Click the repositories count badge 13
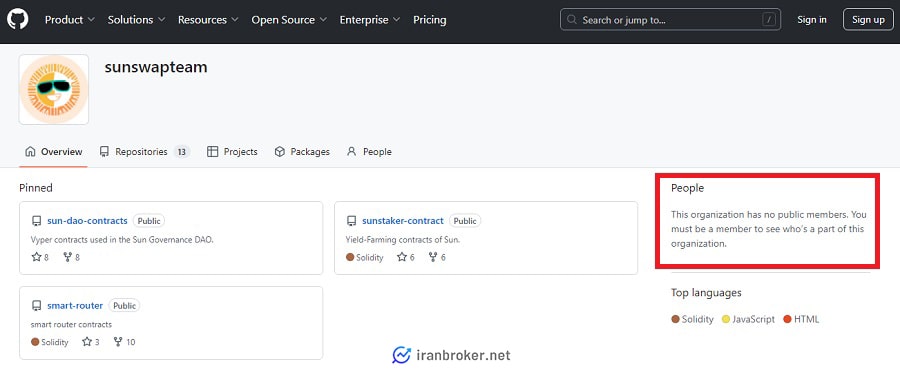This screenshot has width=900, height=370. 182,152
